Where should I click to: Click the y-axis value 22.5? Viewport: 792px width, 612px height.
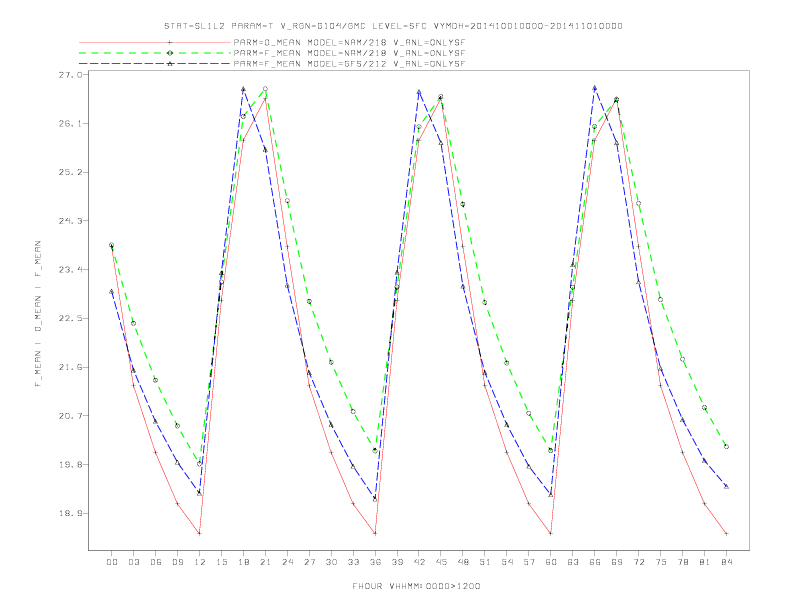70,319
